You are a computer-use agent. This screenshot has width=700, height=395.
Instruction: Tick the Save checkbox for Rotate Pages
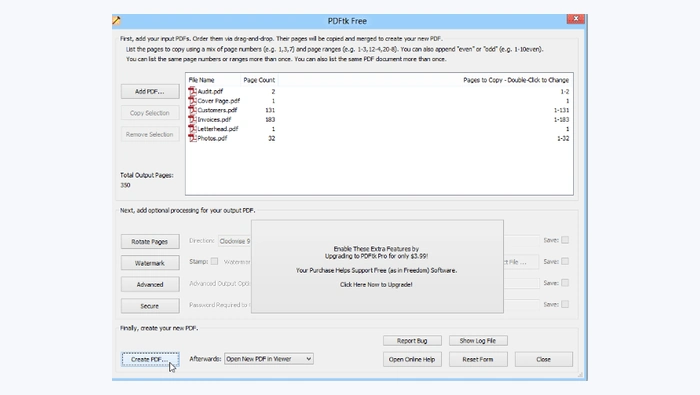point(565,240)
